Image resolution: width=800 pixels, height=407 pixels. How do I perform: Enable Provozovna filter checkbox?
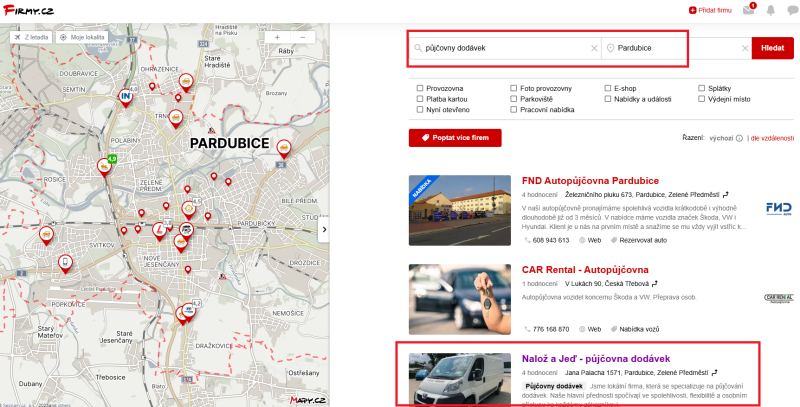tap(420, 88)
